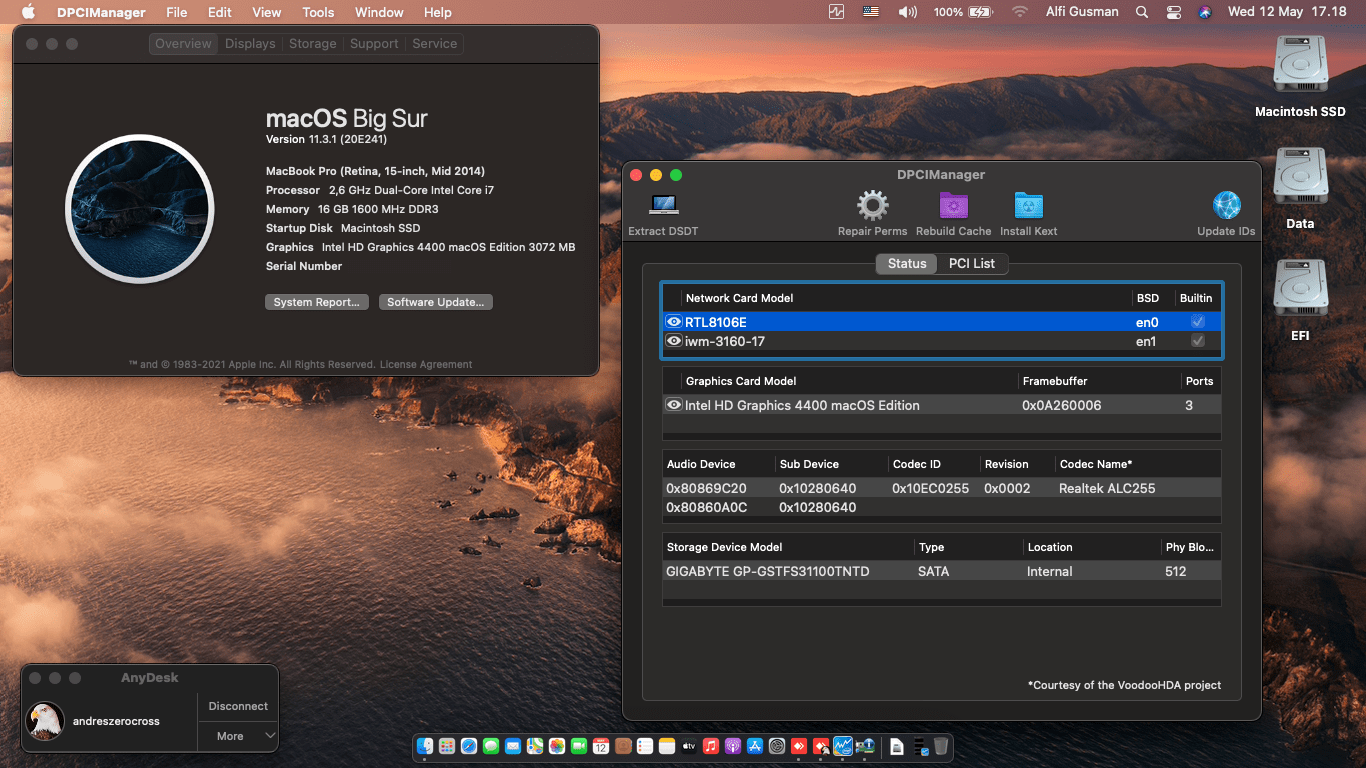Click the System Report button
Screen dimensions: 1366x768
[x=317, y=302]
